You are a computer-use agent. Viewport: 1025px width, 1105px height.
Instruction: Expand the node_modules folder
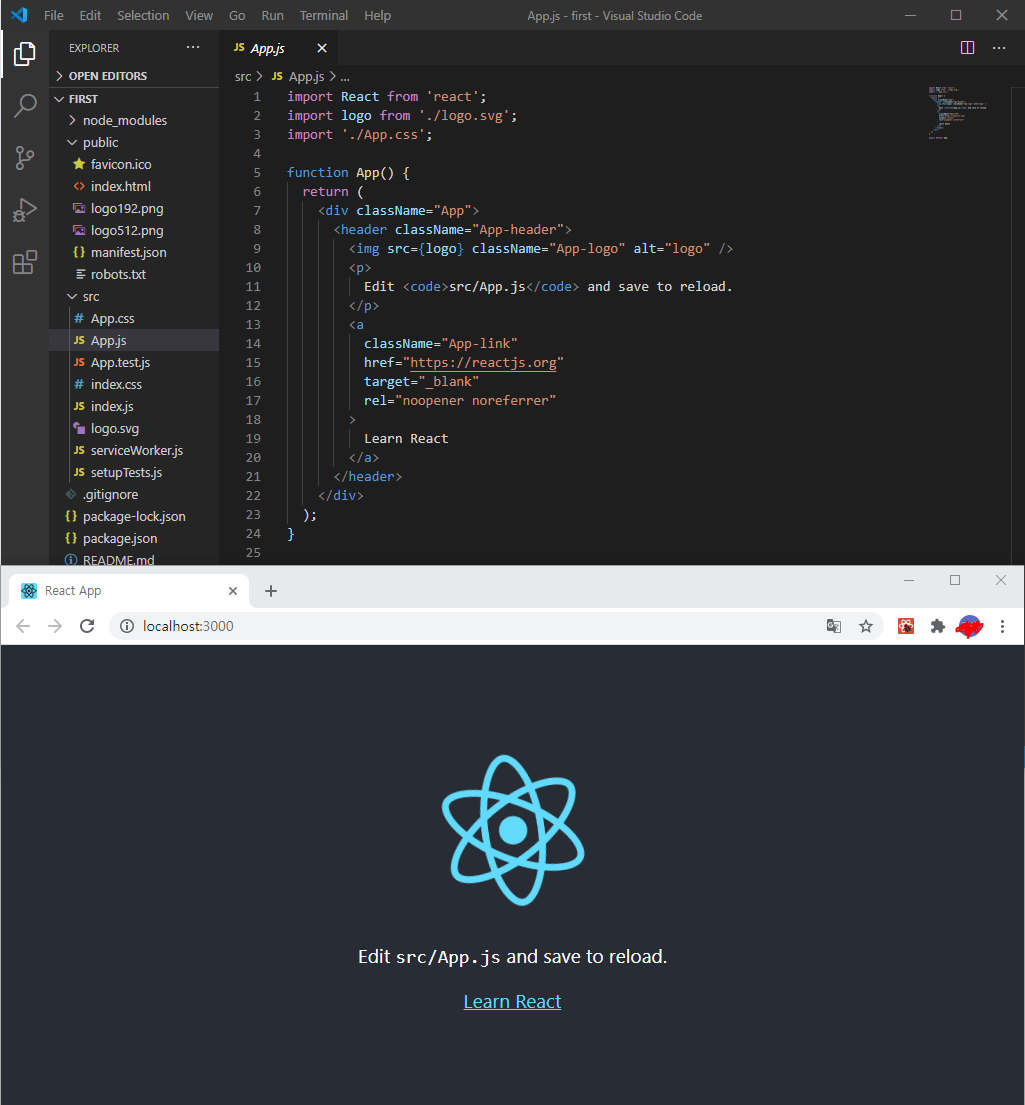click(x=134, y=121)
